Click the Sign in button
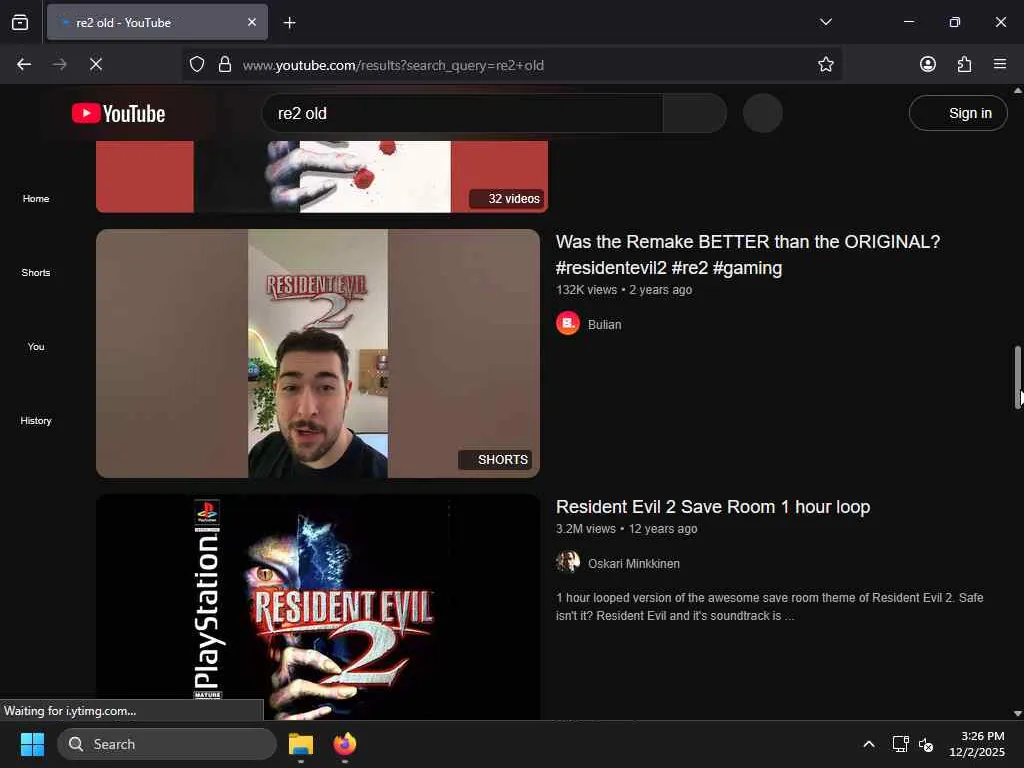Screen dimensions: 1024x768 tap(958, 114)
